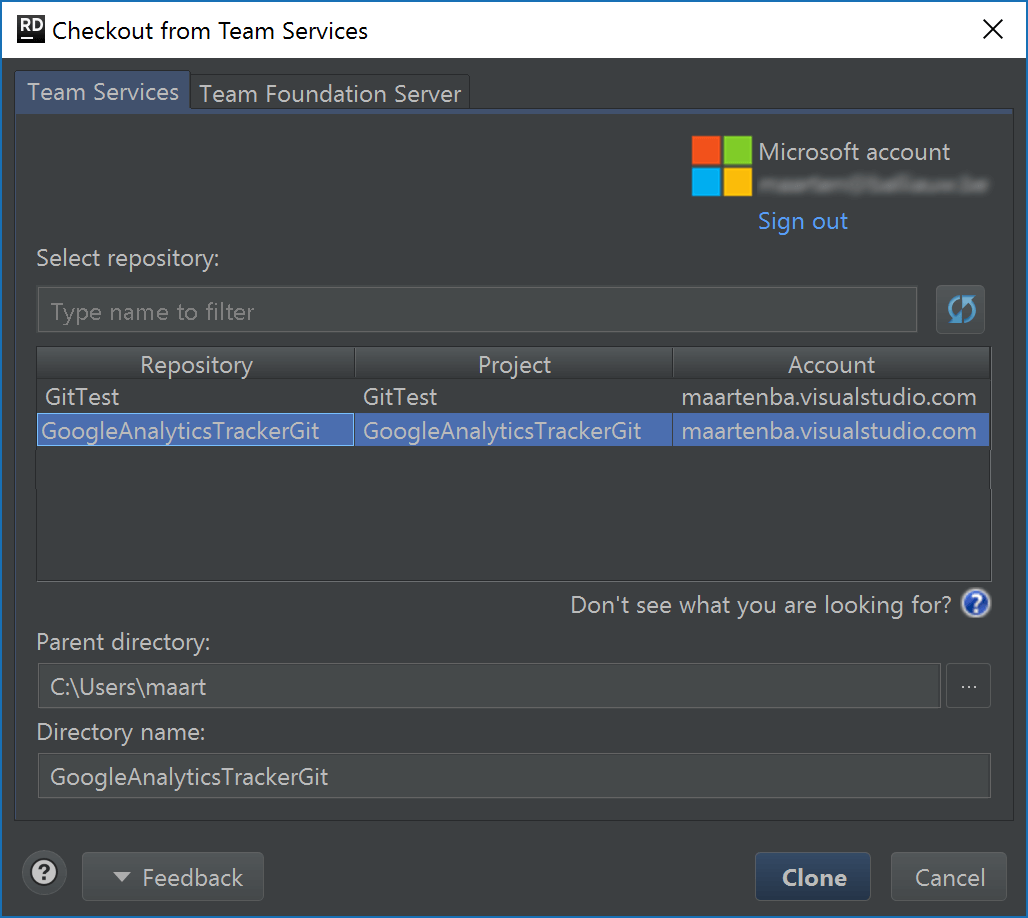Image resolution: width=1028 pixels, height=918 pixels.
Task: Select the GitTest project cell
Action: pyautogui.click(x=513, y=397)
